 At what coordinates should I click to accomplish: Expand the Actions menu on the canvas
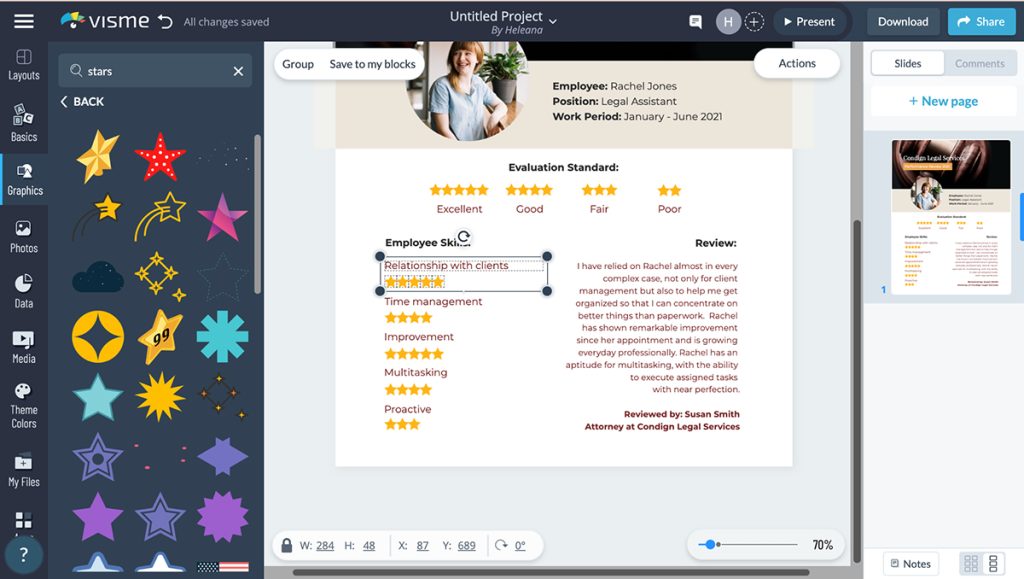797,63
